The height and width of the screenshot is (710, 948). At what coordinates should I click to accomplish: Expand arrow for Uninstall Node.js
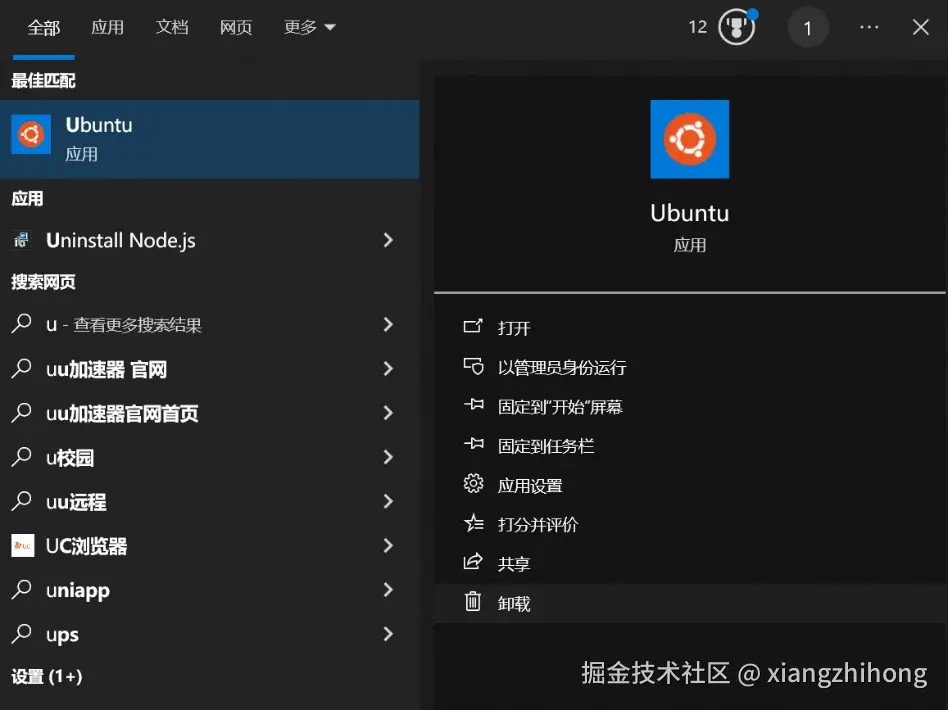(388, 240)
